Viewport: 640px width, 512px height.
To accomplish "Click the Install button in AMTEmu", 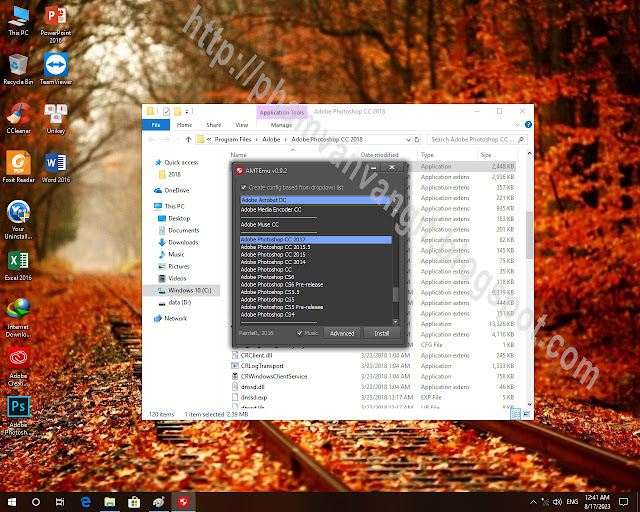I will click(382, 333).
